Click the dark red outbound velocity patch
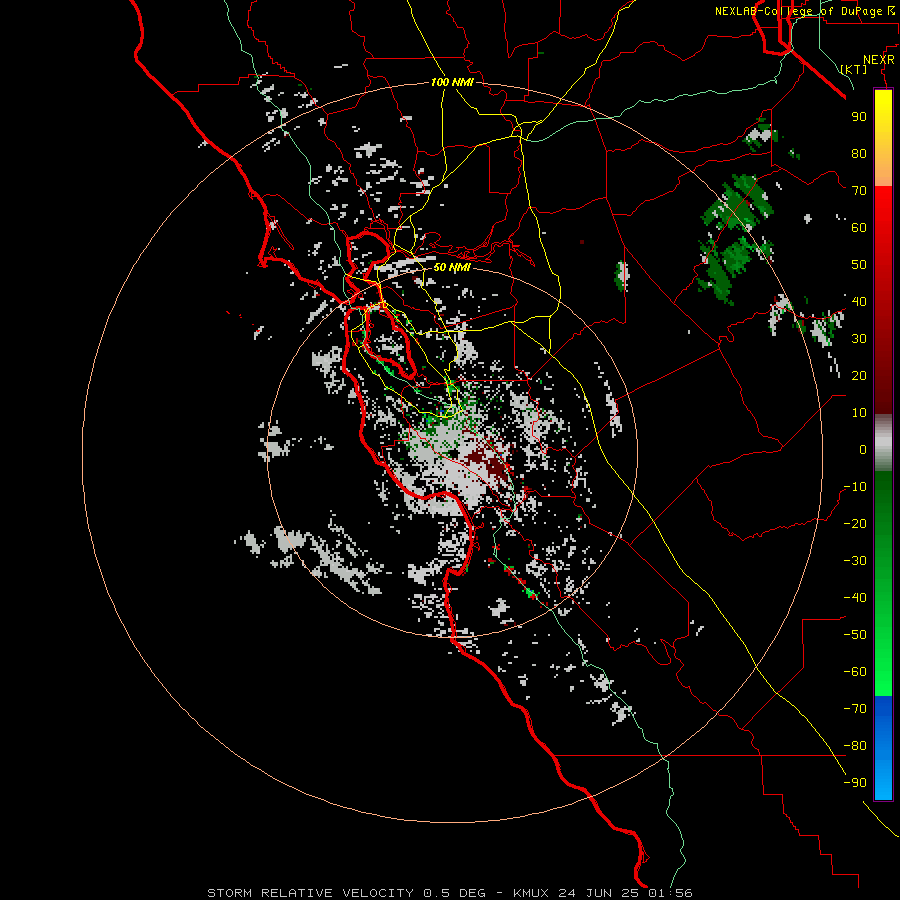Screen dimensions: 900x900 490,466
